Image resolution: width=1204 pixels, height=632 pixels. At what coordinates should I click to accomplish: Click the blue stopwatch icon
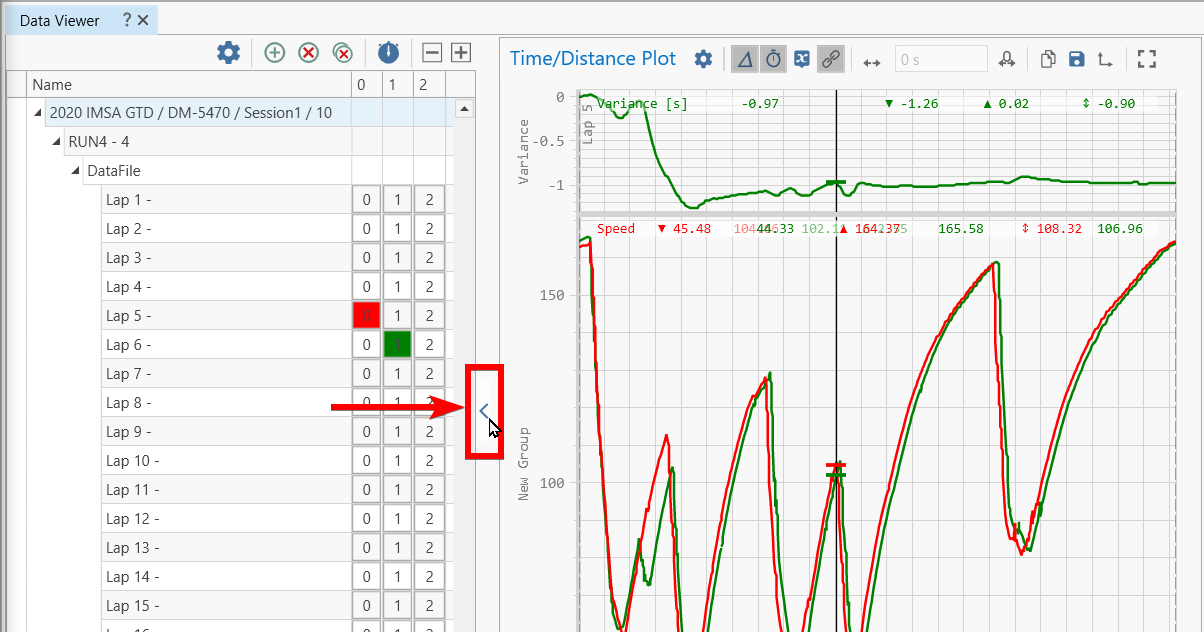pyautogui.click(x=388, y=52)
